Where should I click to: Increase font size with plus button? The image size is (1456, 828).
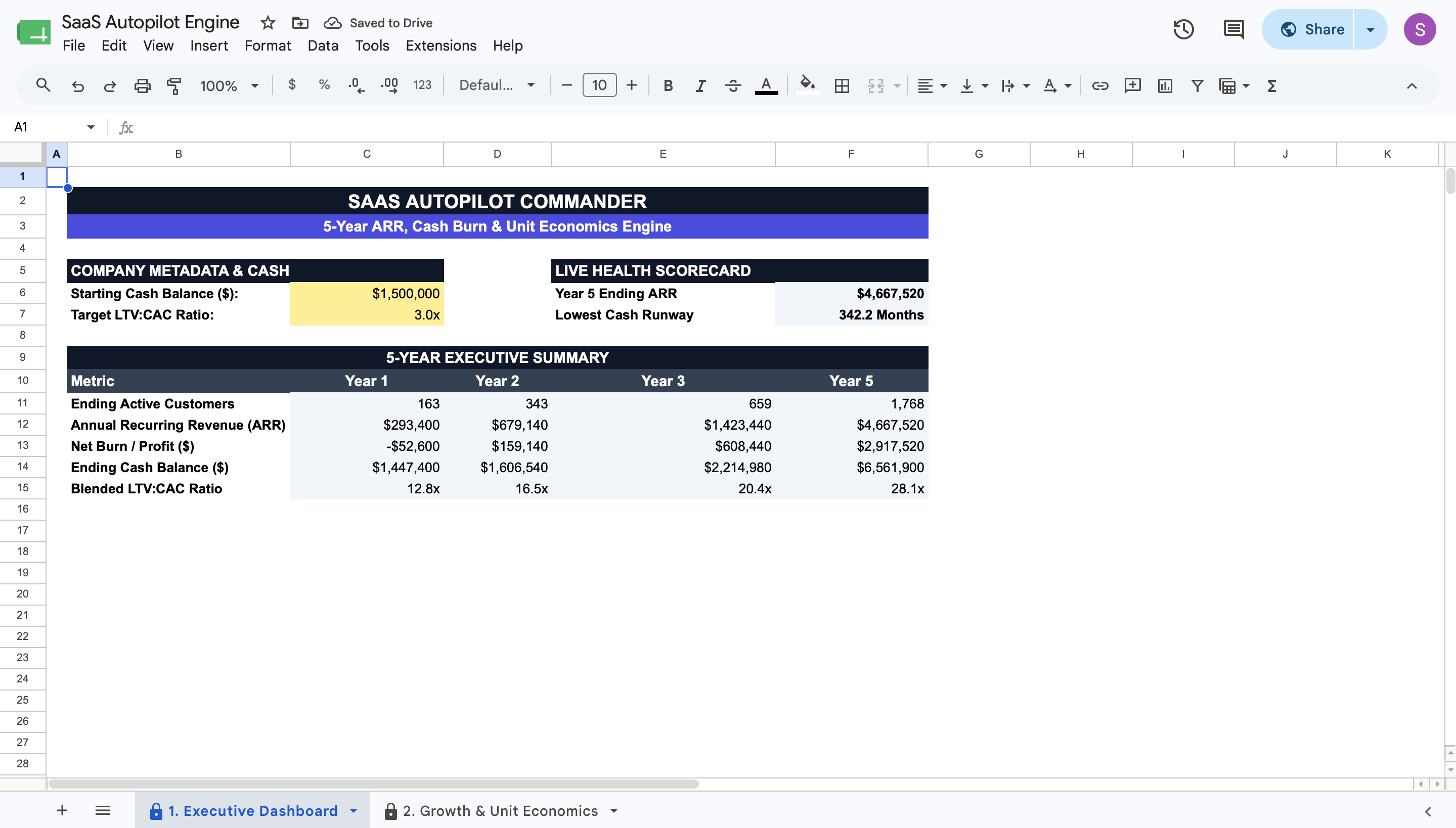pyautogui.click(x=632, y=85)
